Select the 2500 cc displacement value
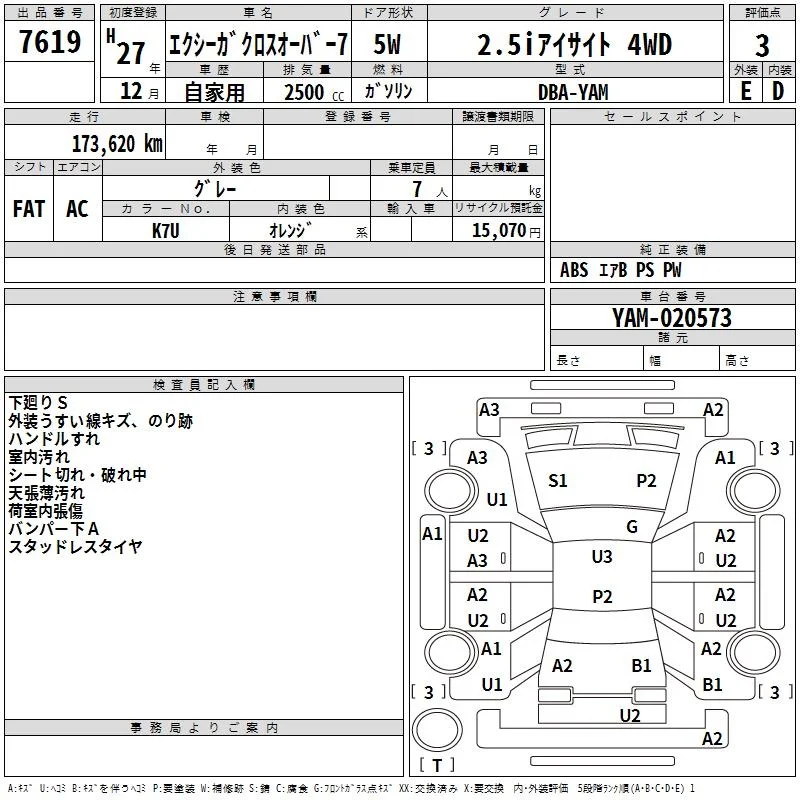 coord(314,92)
